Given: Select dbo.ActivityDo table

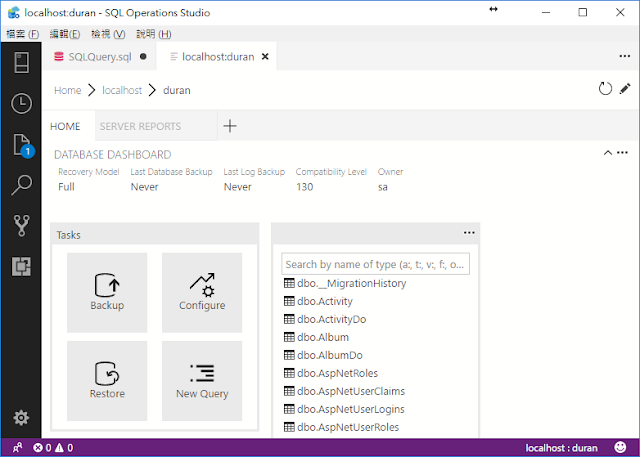Looking at the screenshot, I should [325, 319].
